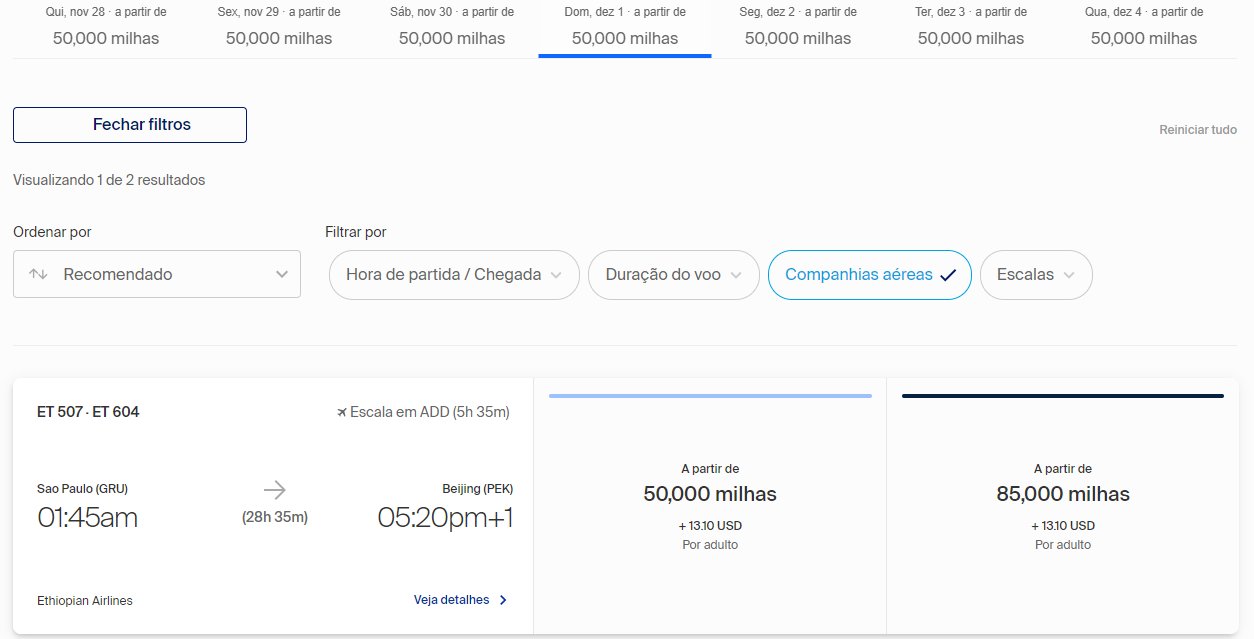Image resolution: width=1254 pixels, height=639 pixels.
Task: Select the Seg, dez 2 date tab
Action: pos(798,27)
